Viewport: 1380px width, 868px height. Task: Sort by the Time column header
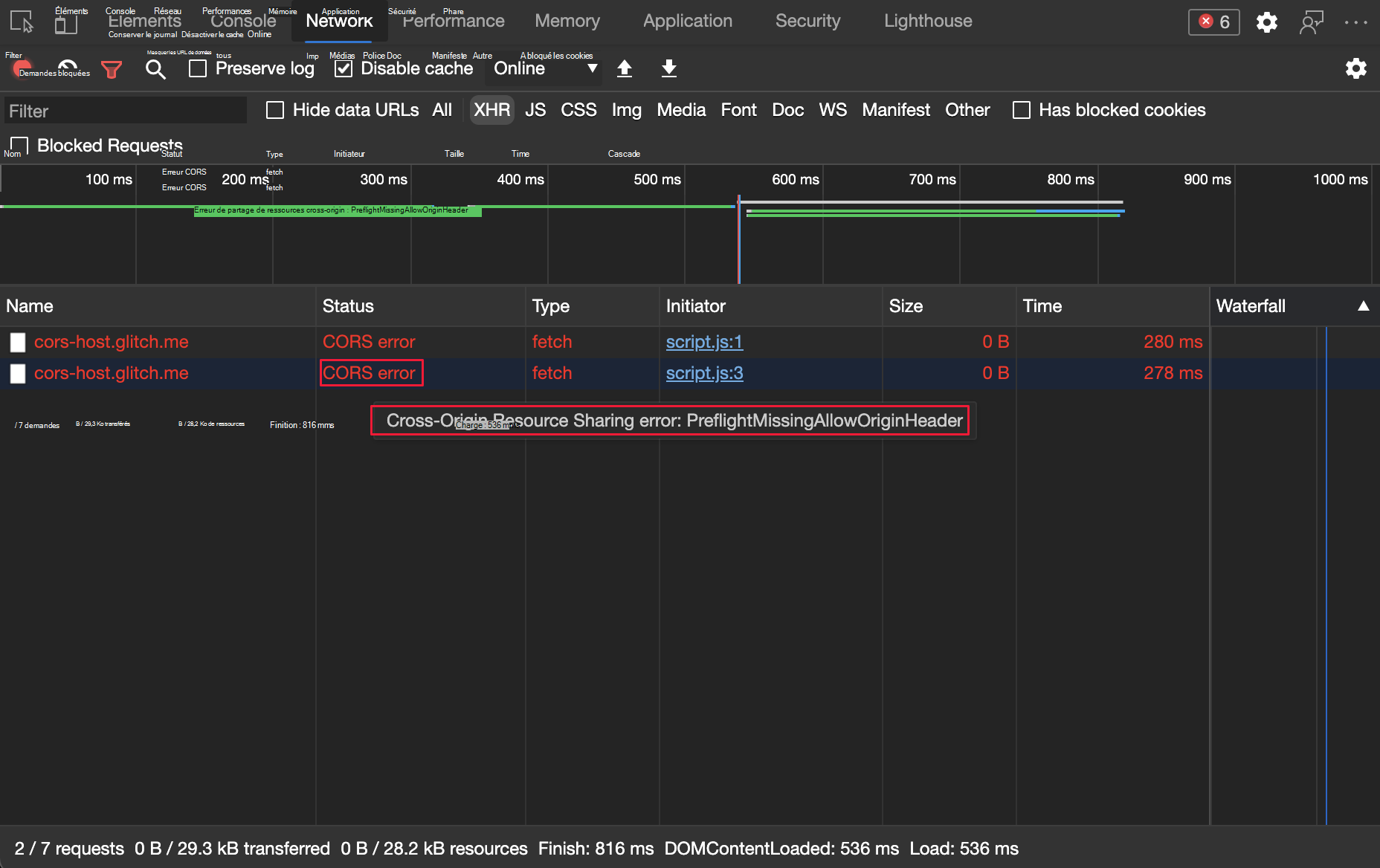point(1113,306)
